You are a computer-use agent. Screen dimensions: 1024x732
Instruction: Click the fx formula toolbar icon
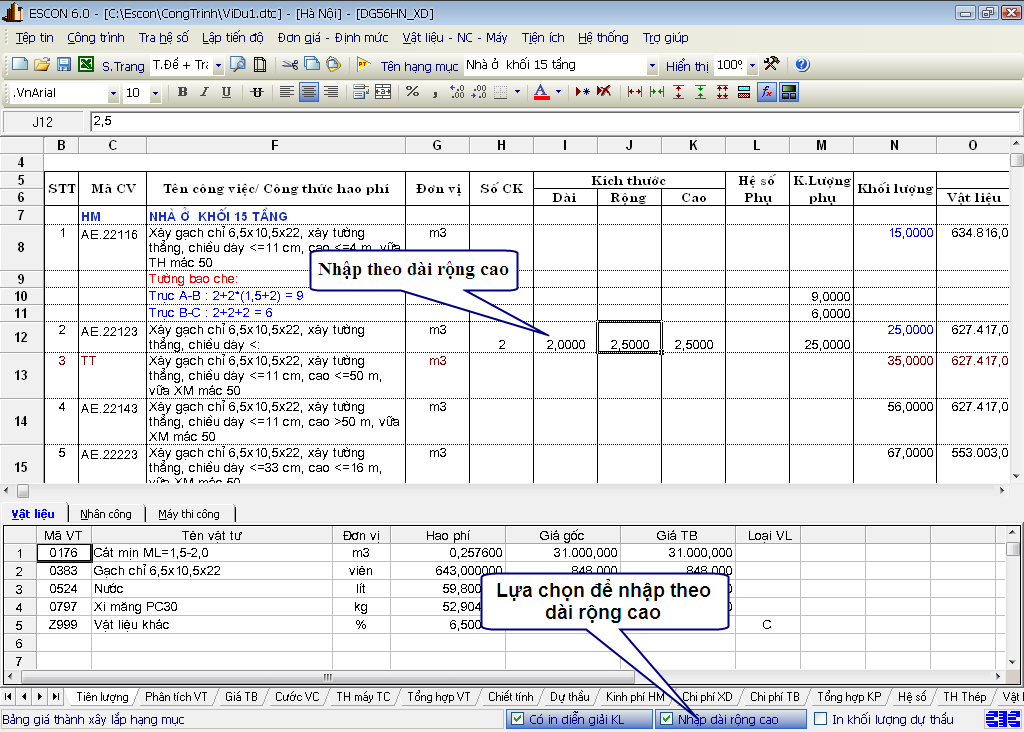point(767,92)
